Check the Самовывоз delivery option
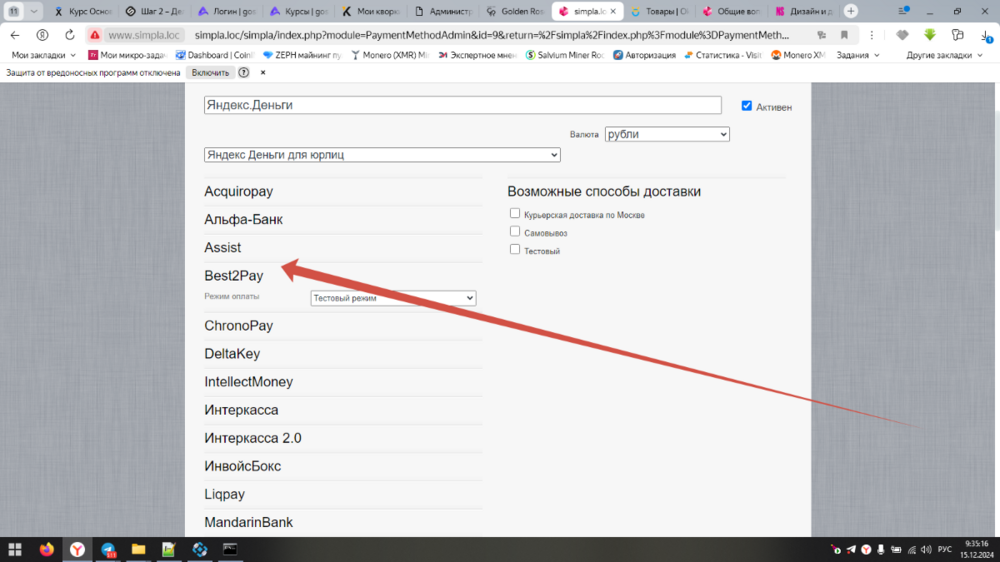 (515, 231)
